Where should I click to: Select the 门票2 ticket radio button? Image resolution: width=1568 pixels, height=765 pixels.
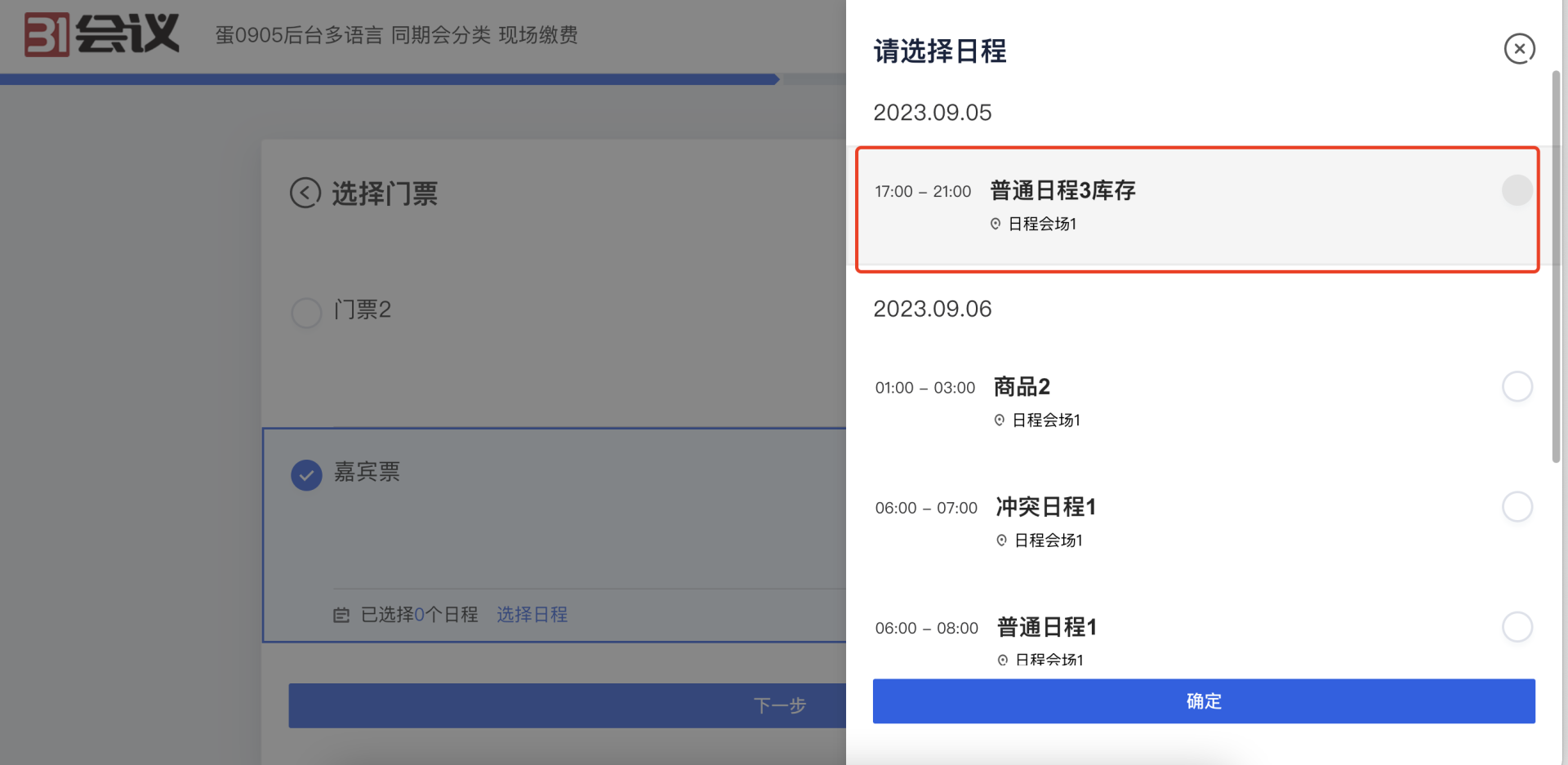tap(306, 312)
